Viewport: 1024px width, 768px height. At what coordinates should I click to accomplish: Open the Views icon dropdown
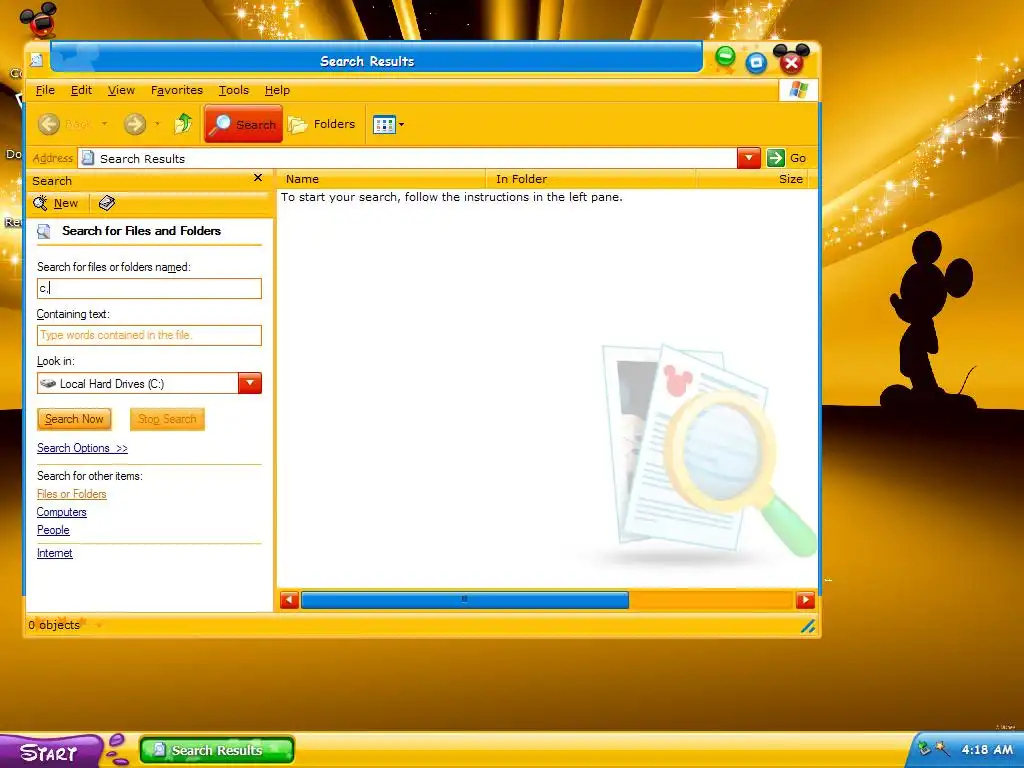coord(388,124)
